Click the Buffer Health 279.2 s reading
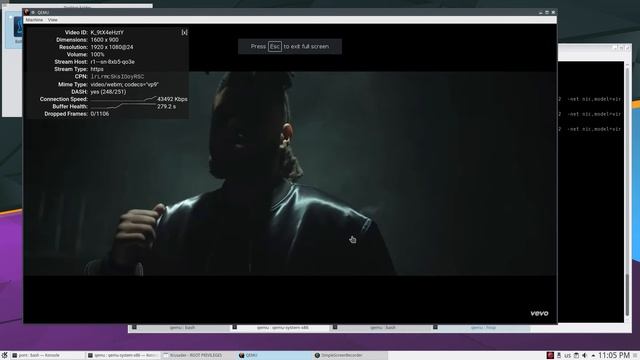The height and width of the screenshot is (360, 640). [x=167, y=107]
